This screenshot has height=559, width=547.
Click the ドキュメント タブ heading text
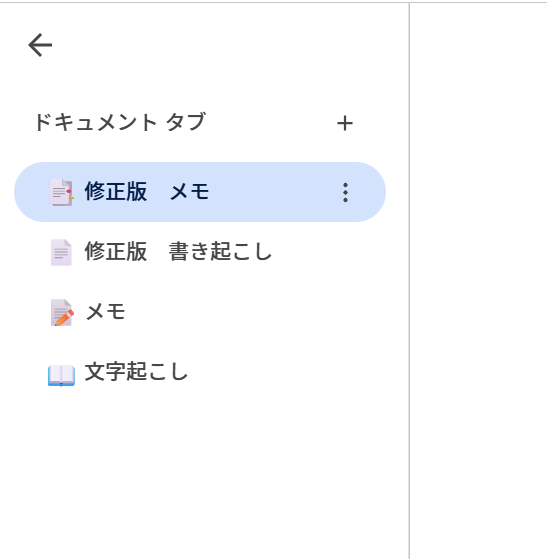point(120,122)
